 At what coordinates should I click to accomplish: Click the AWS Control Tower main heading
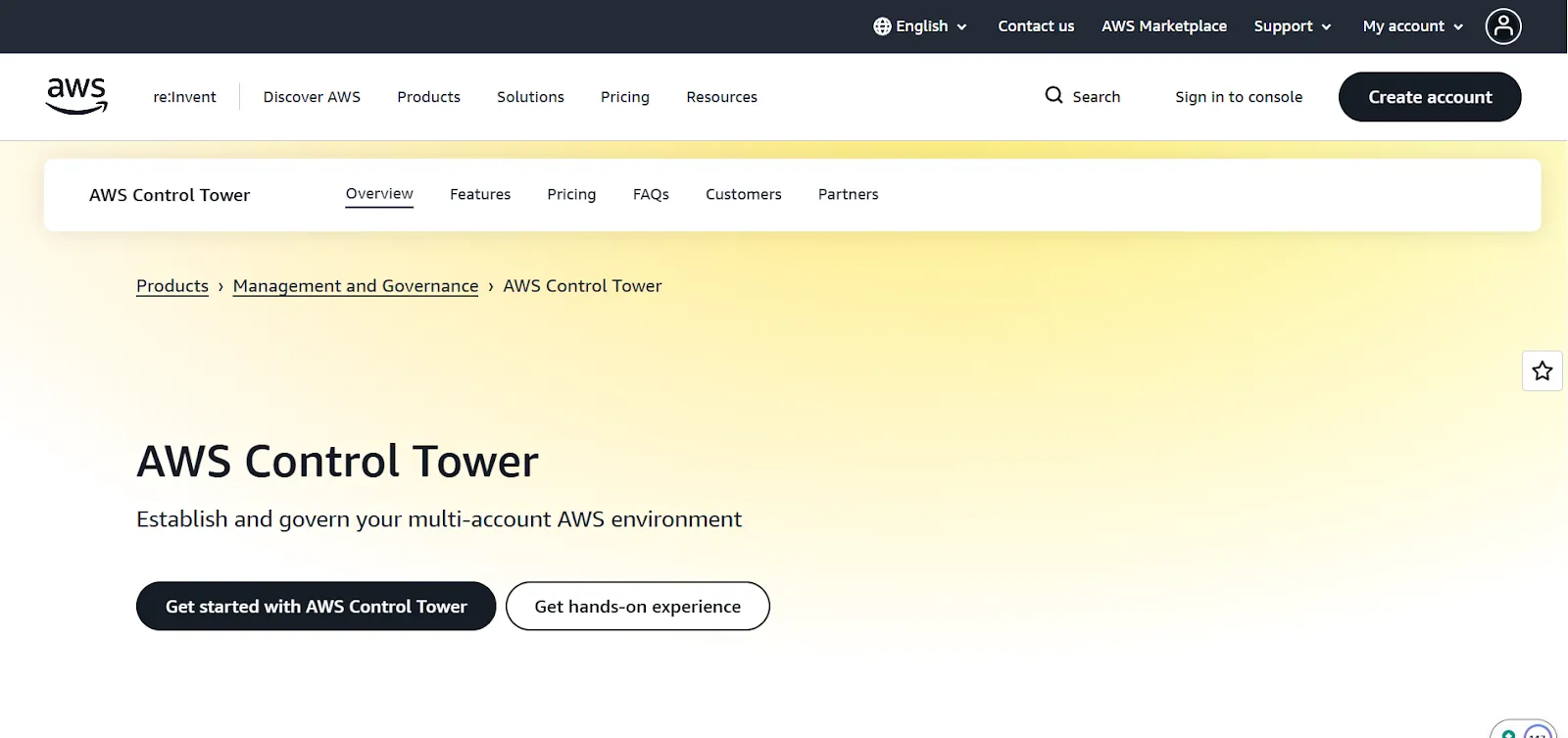338,461
